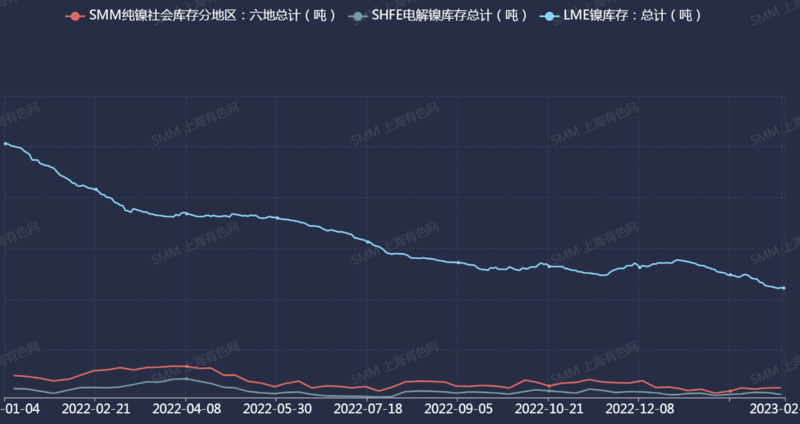Select grey SHFE line point at 2022-04-08
This screenshot has width=800, height=424.
click(x=186, y=379)
